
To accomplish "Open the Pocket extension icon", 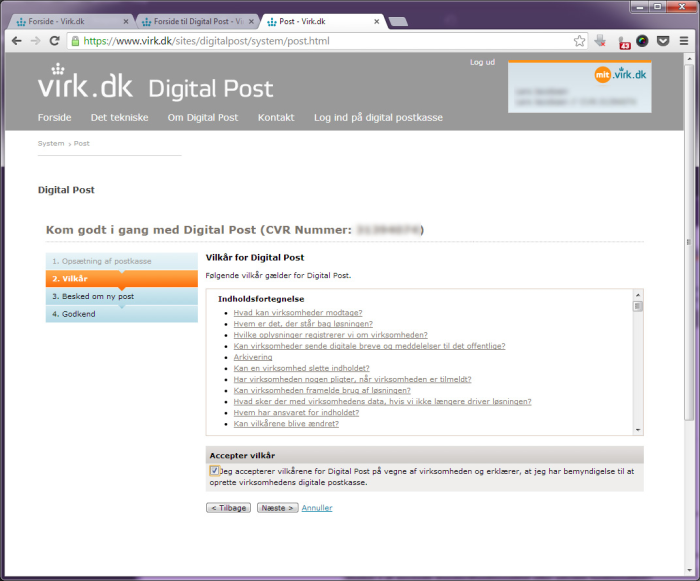I will [x=663, y=41].
